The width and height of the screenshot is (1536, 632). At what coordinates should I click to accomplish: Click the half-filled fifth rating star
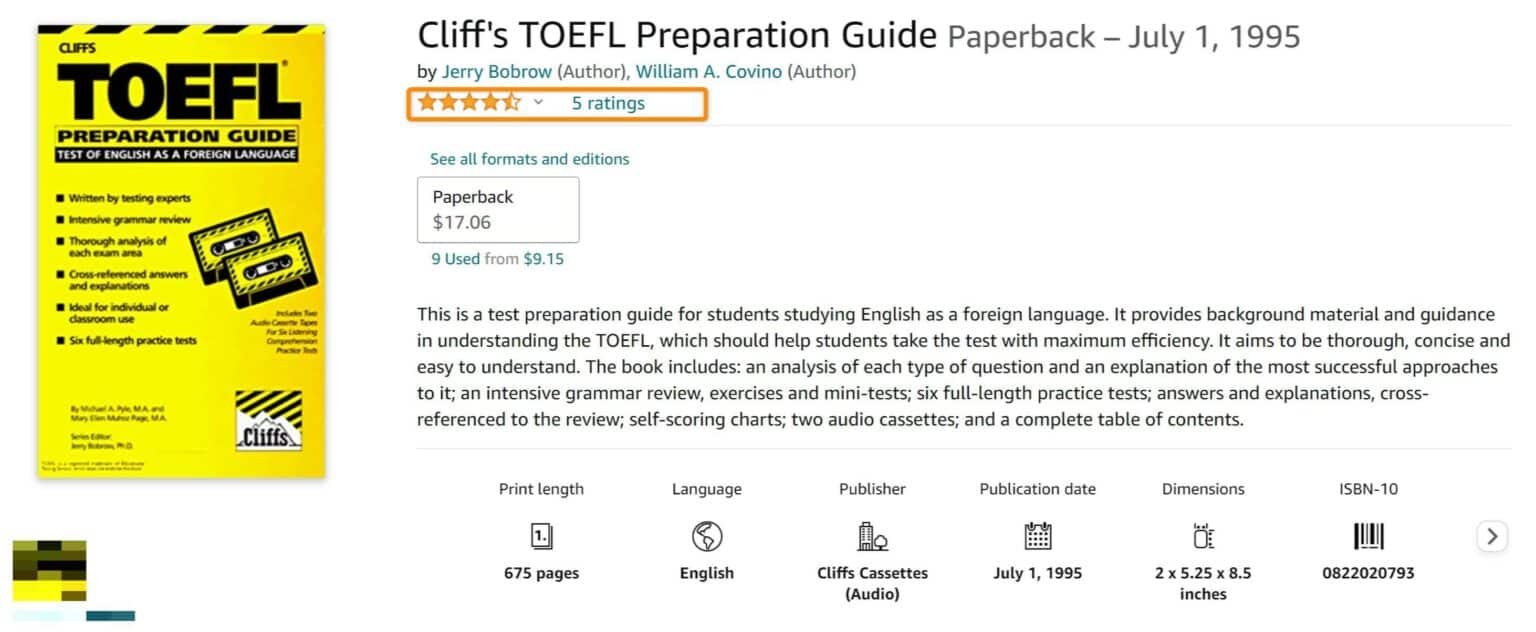(x=513, y=101)
